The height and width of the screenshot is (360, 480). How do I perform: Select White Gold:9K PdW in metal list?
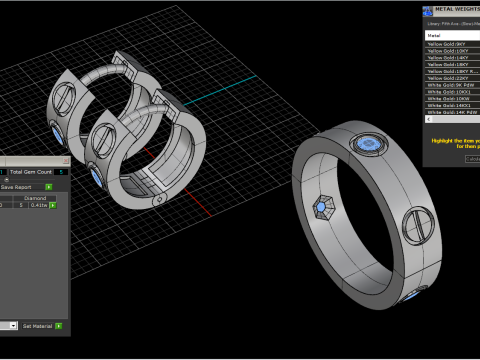pyautogui.click(x=452, y=85)
